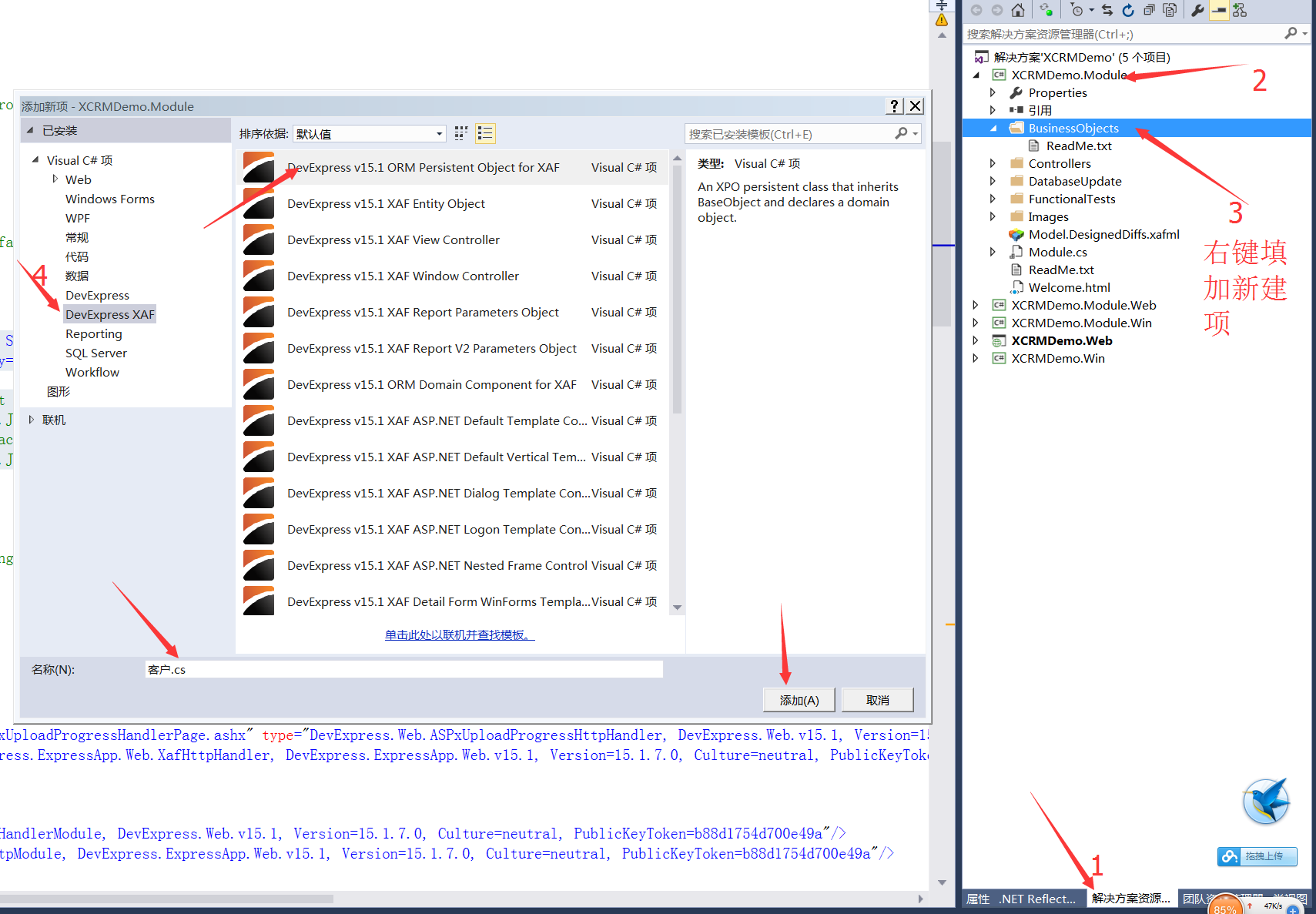Collapse the 已安装 section

coord(30,130)
